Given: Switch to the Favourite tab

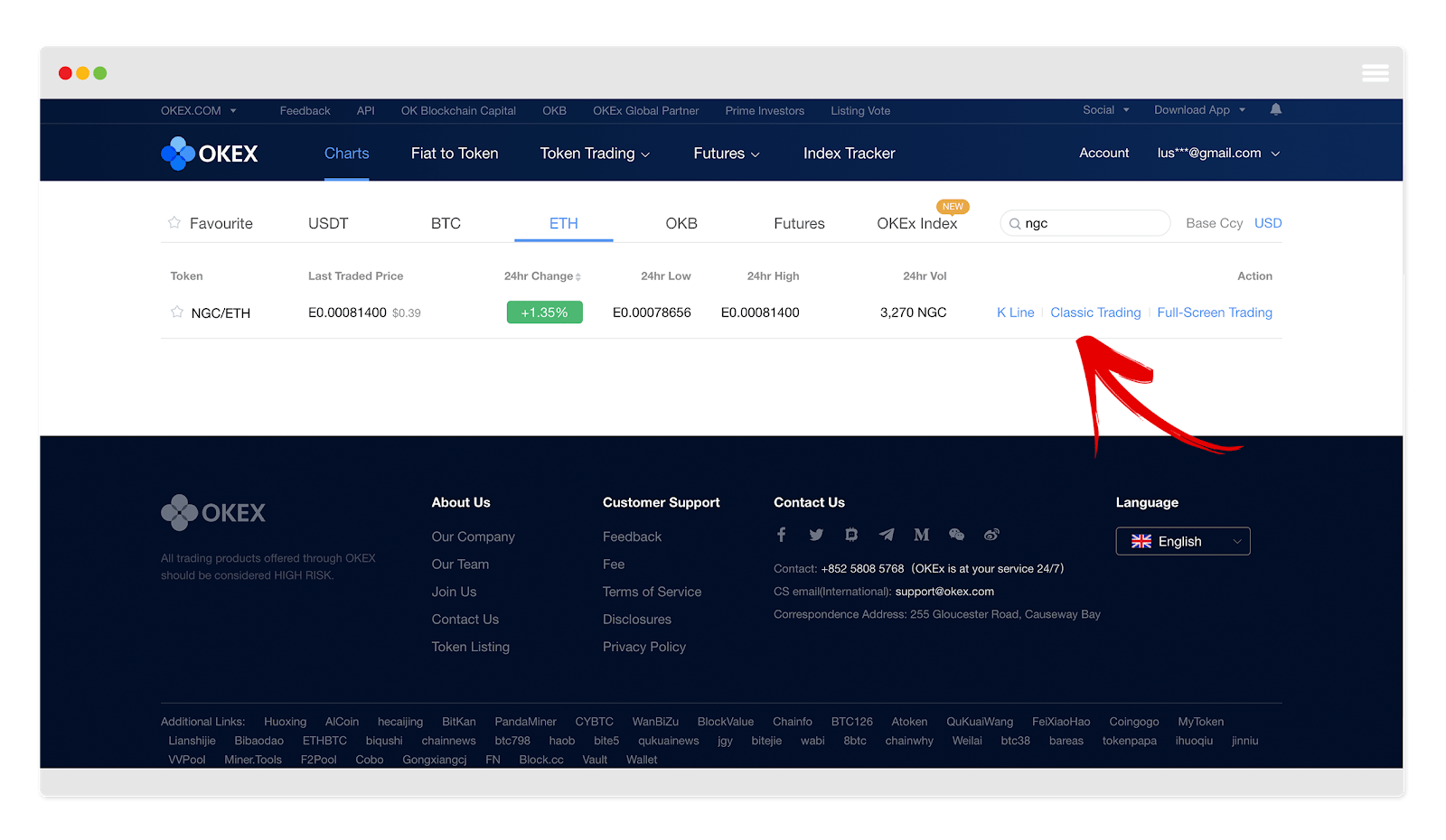Looking at the screenshot, I should click(221, 224).
